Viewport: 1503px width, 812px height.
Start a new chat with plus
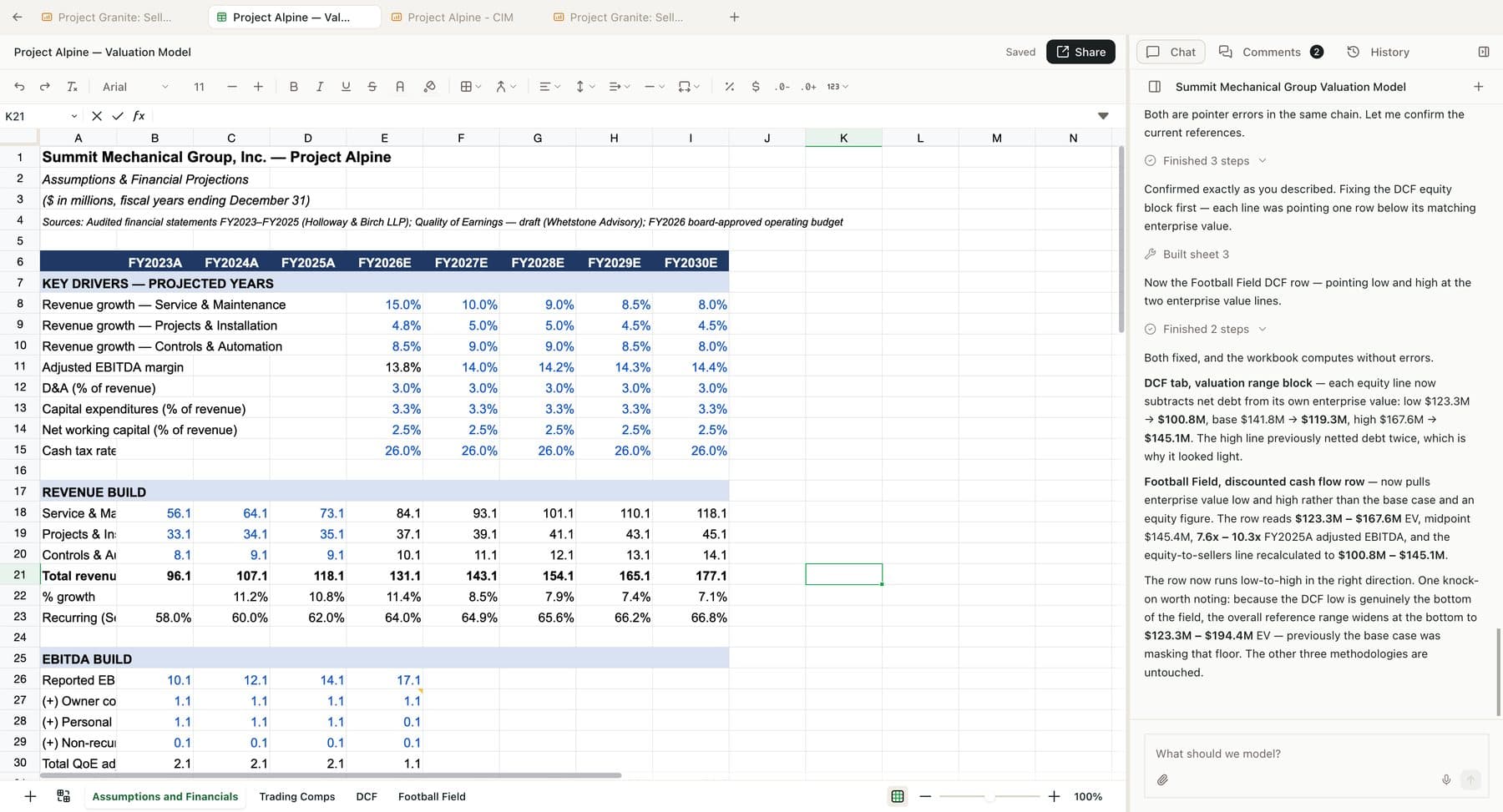click(1478, 87)
